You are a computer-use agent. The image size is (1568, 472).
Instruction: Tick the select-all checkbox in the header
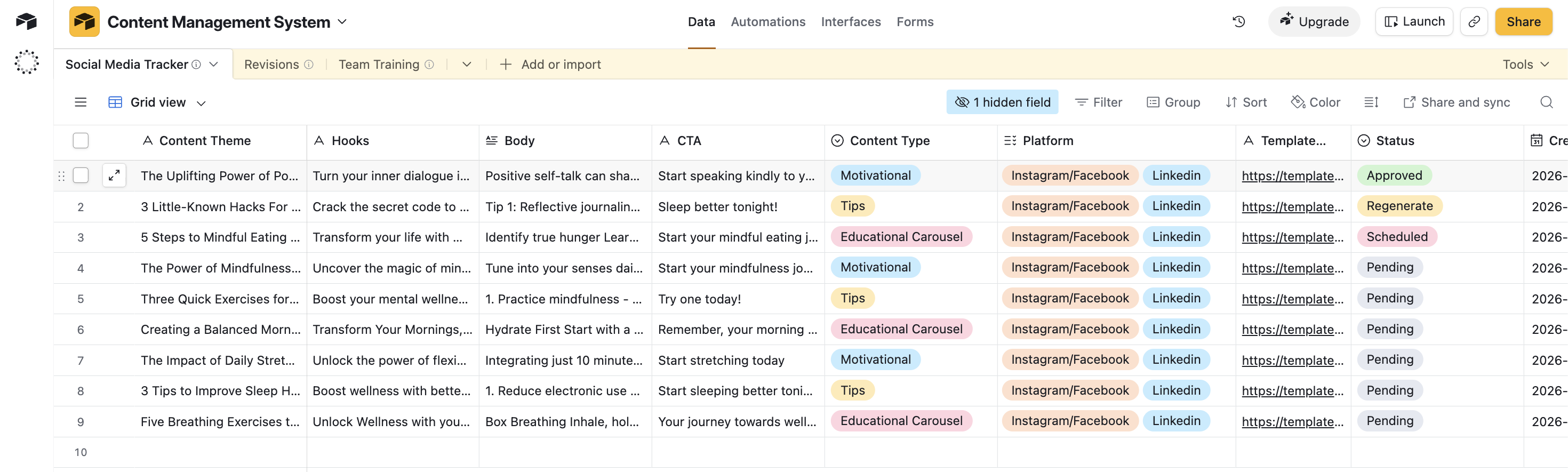coord(81,141)
